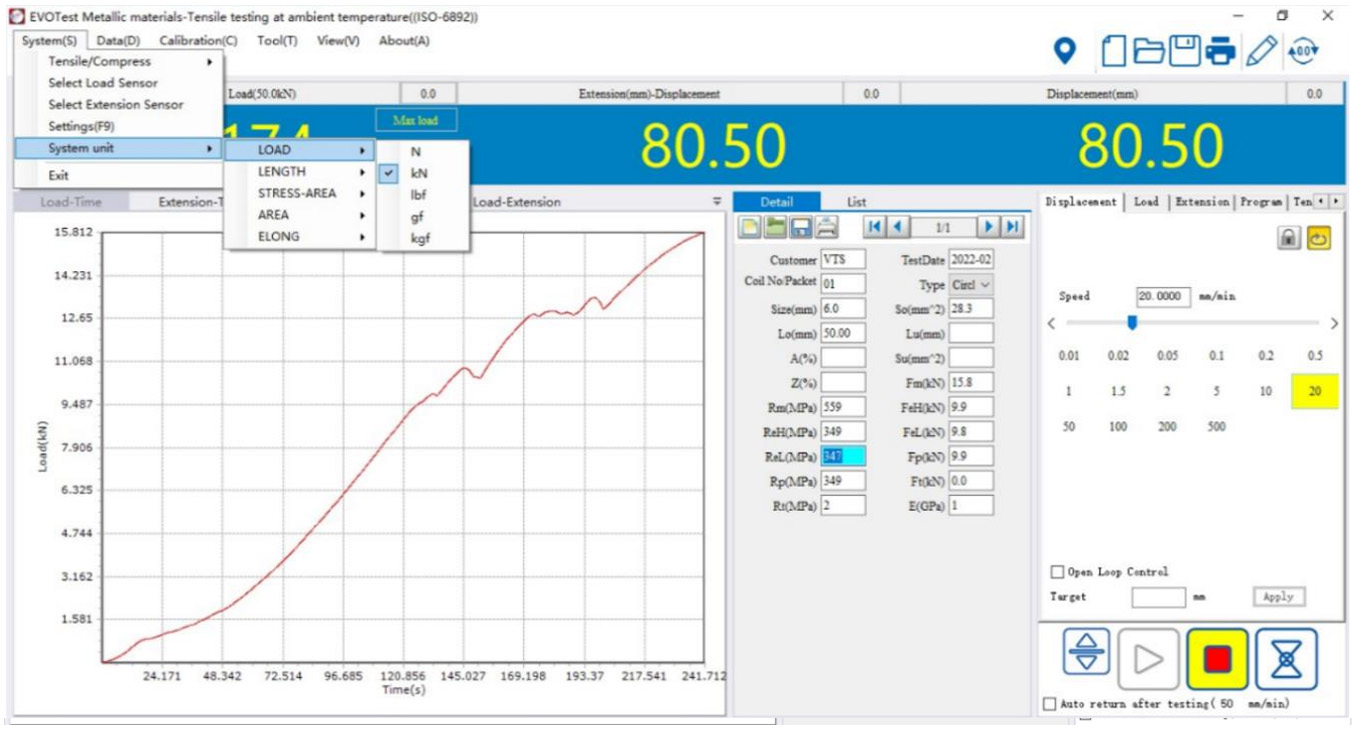Click the yellow loop return icon

click(x=1319, y=238)
